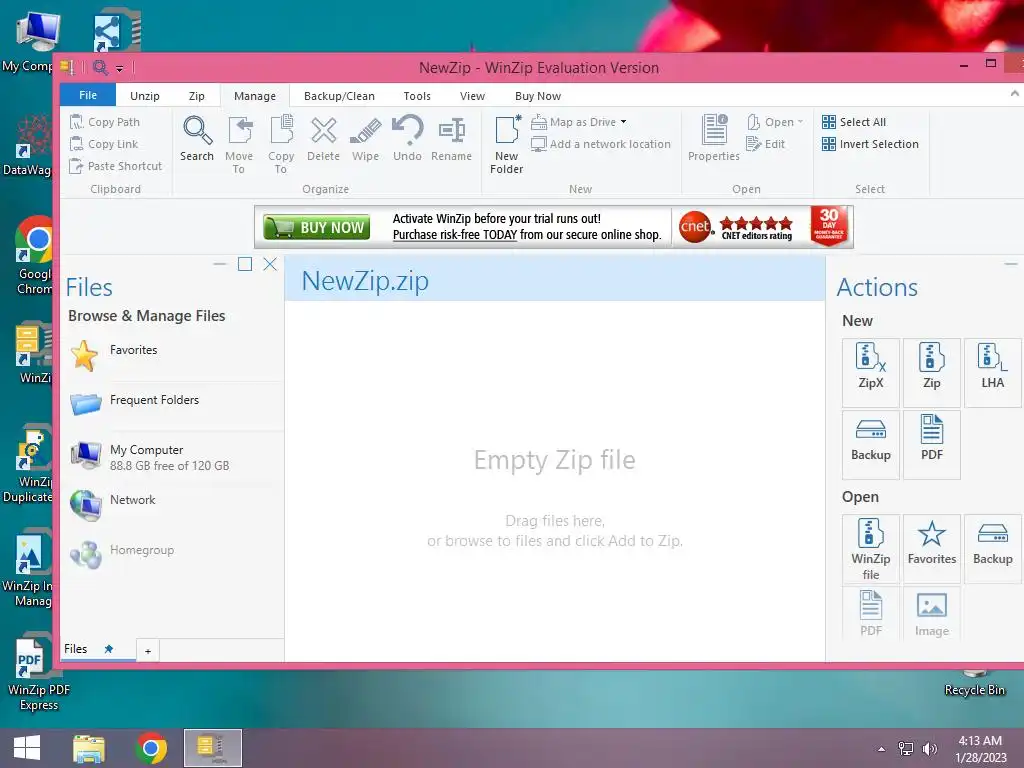Image resolution: width=1024 pixels, height=768 pixels.
Task: Select the Copy To tool
Action: pyautogui.click(x=281, y=144)
